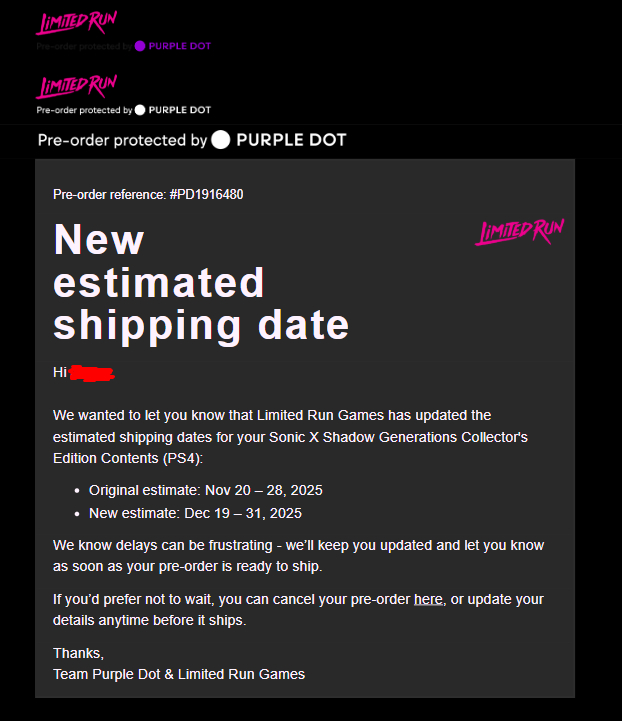Click the purple-colored Purple Dot circle icon
Image resolution: width=622 pixels, height=721 pixels.
140,46
